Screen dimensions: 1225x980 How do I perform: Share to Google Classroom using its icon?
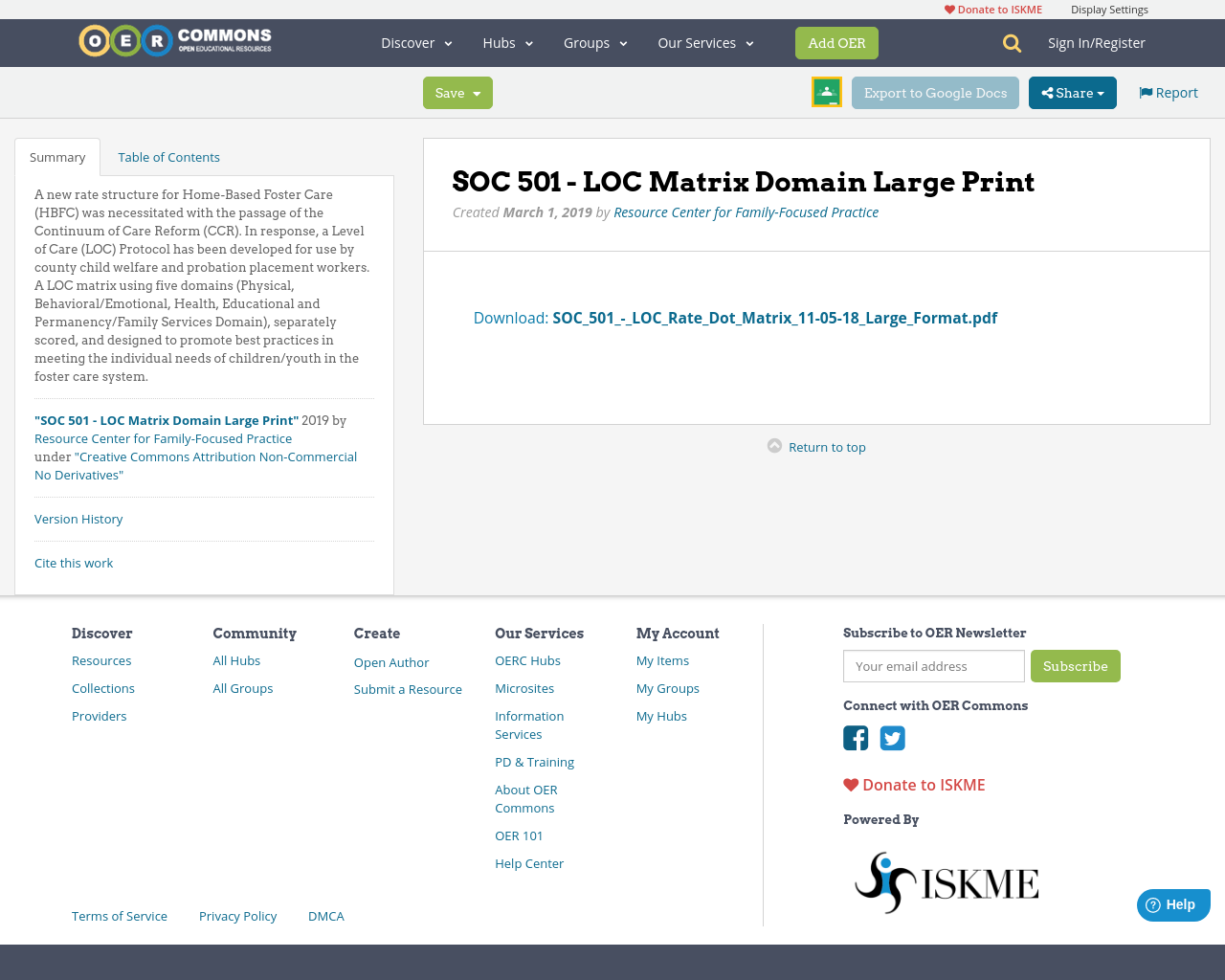click(826, 91)
